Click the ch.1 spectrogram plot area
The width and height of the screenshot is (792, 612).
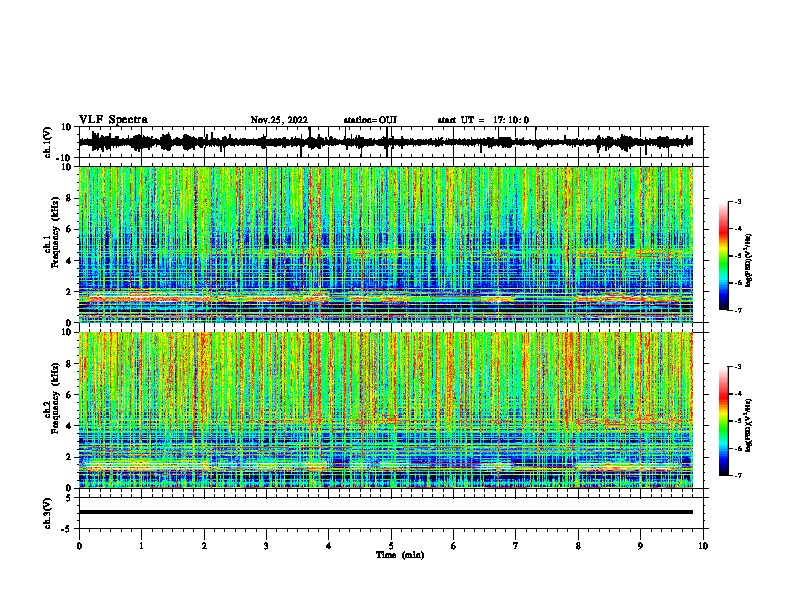point(386,244)
